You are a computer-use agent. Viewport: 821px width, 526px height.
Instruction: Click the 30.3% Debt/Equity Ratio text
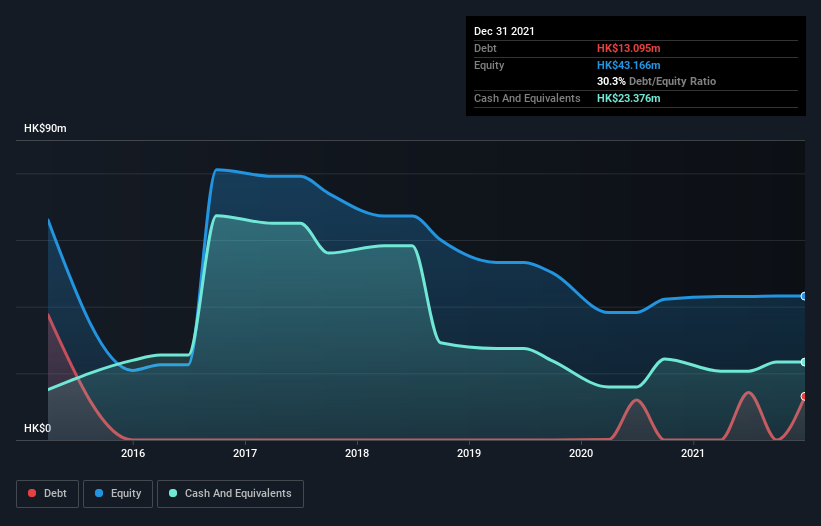pyautogui.click(x=656, y=81)
